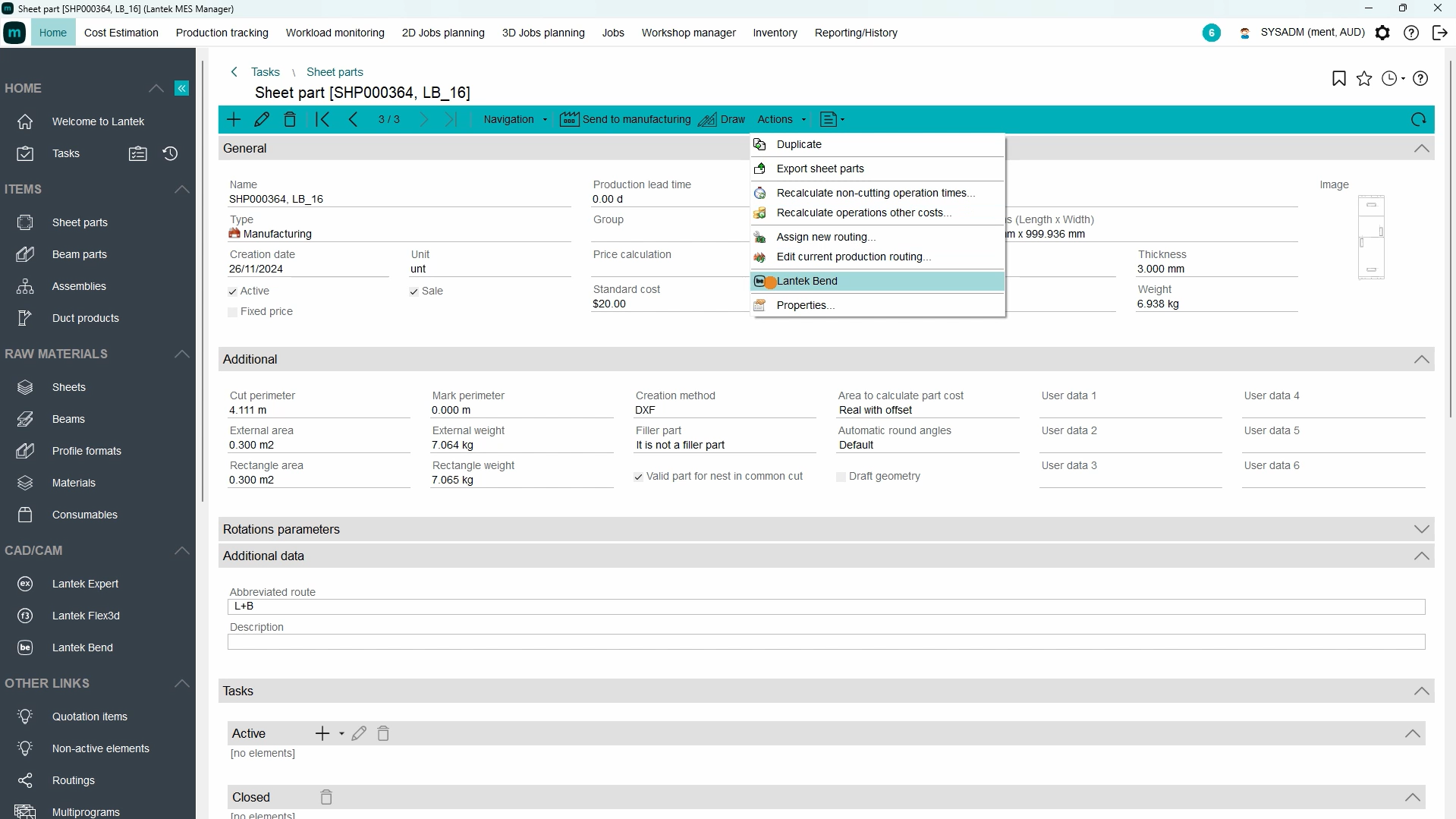Open the top-bar help icon
This screenshot has width=1456, height=819.
(1411, 33)
